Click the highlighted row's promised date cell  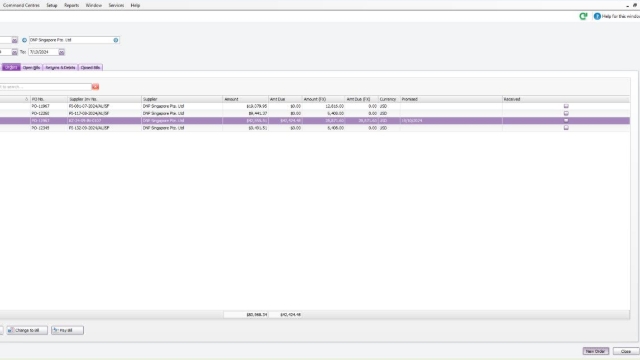pyautogui.click(x=451, y=121)
